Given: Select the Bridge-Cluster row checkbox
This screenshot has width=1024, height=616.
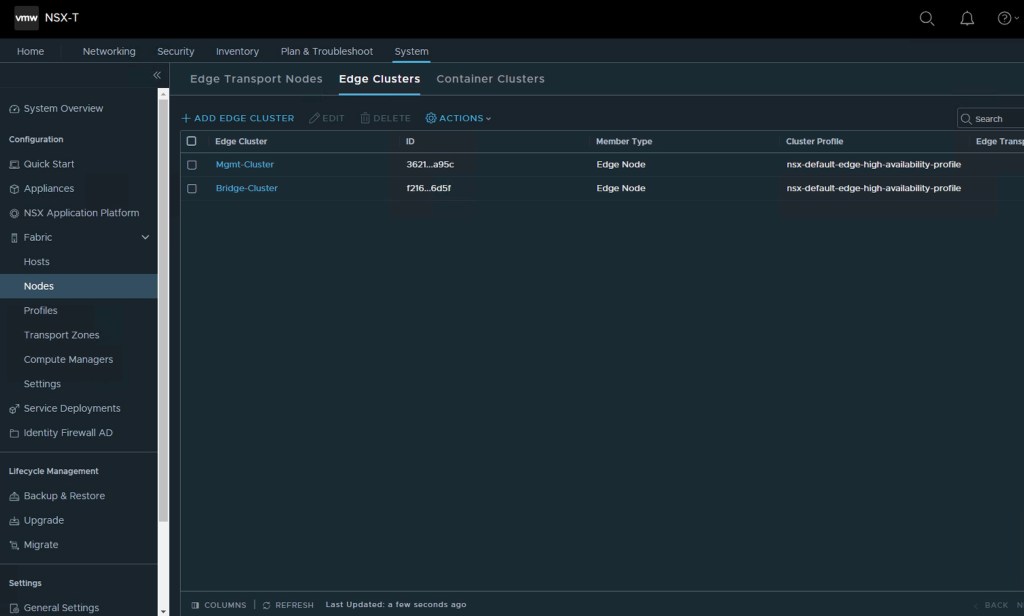Looking at the screenshot, I should click(x=192, y=189).
